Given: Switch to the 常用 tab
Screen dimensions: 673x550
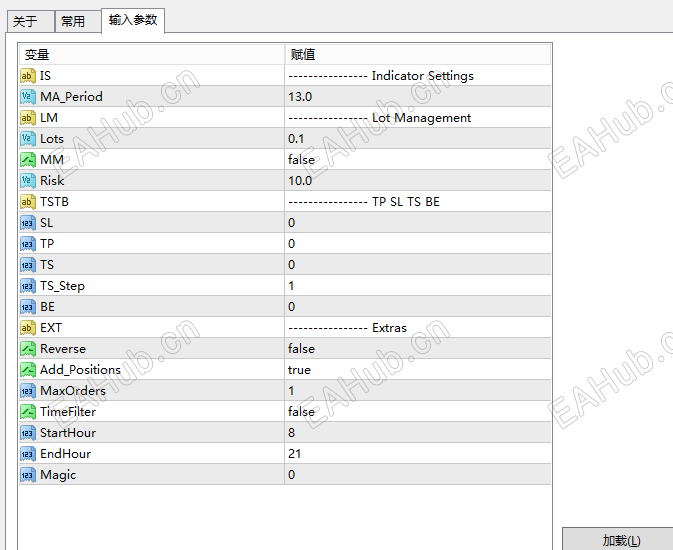Looking at the screenshot, I should pyautogui.click(x=78, y=21).
